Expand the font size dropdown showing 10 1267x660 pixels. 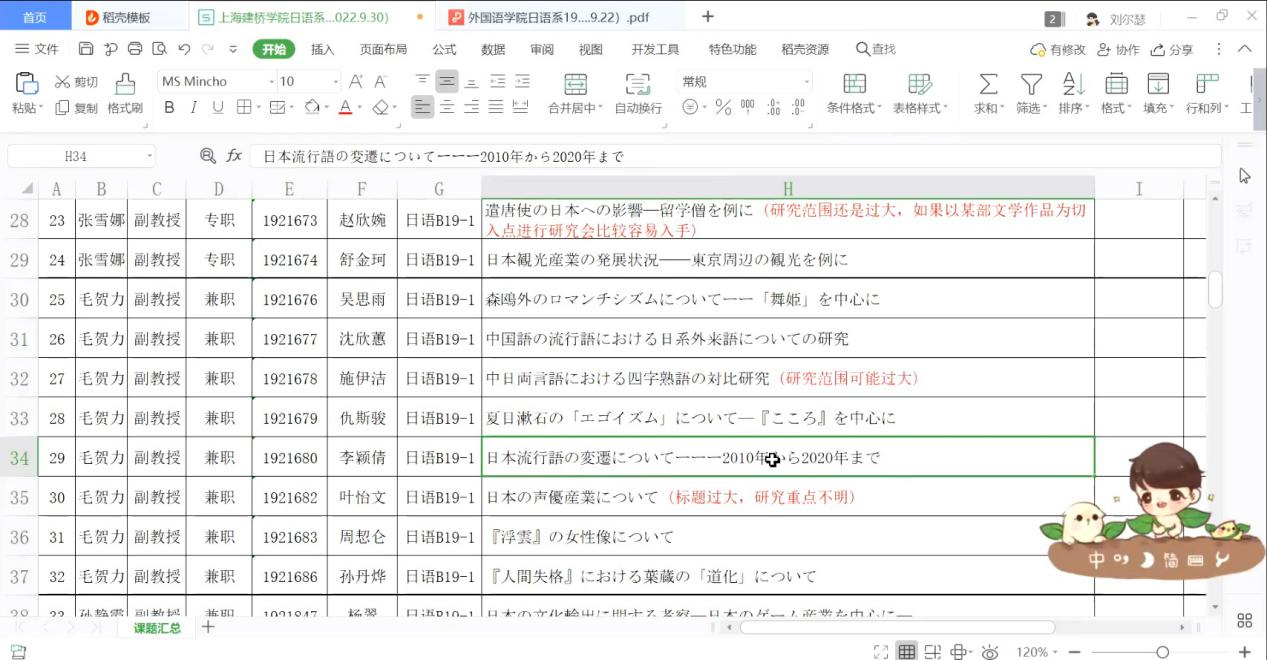335,82
